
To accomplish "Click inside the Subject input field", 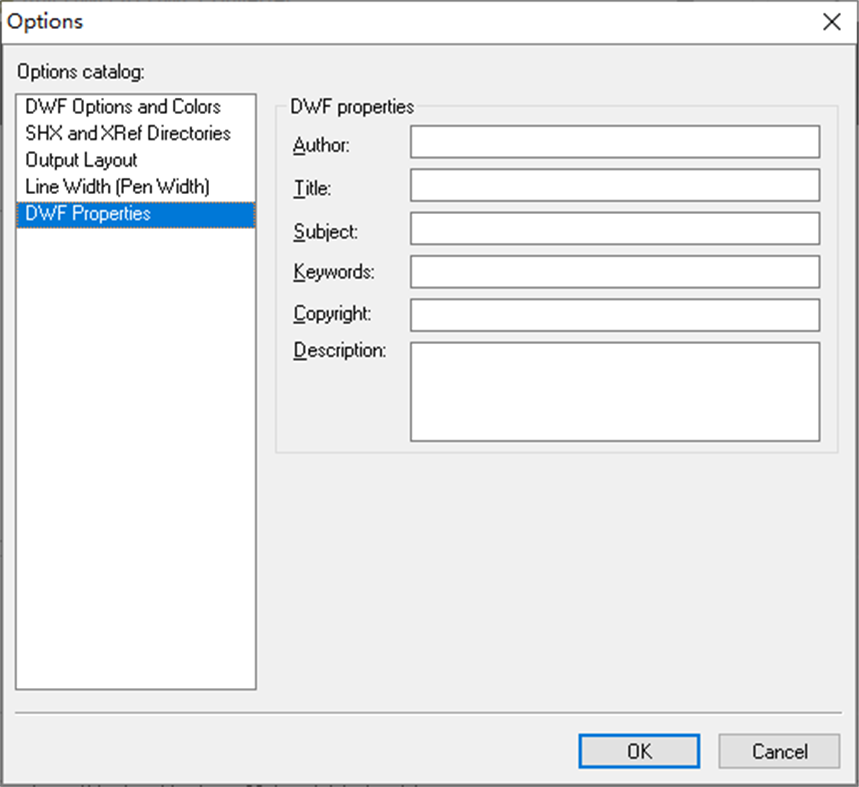I will [x=613, y=229].
